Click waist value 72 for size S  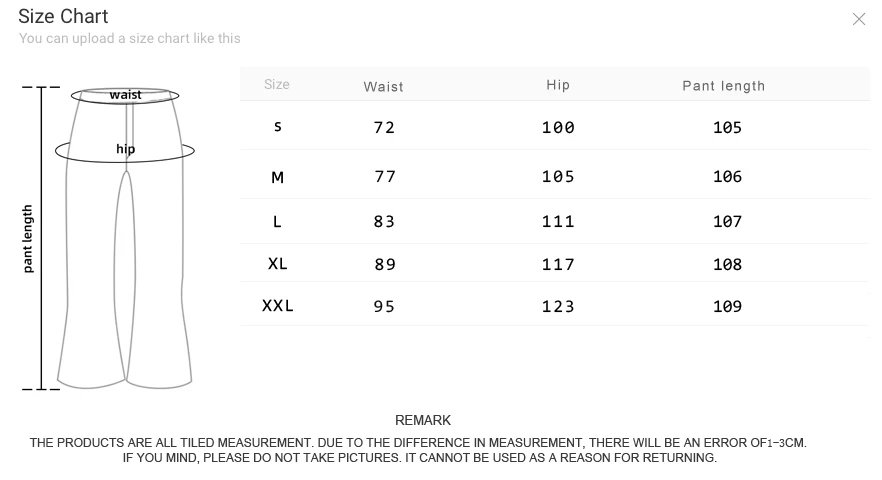coord(384,127)
